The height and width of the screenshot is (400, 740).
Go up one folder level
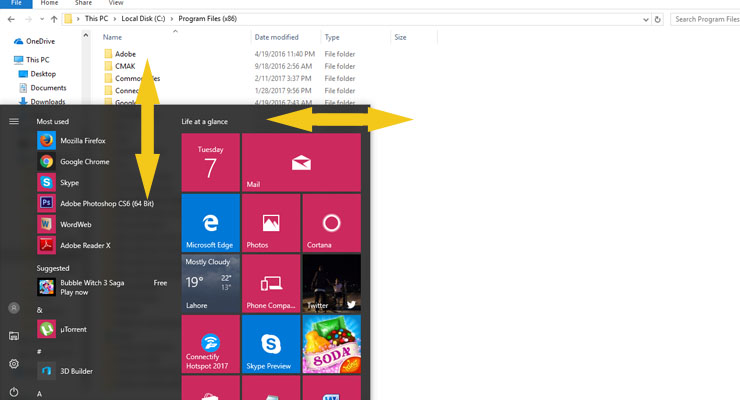click(x=54, y=19)
